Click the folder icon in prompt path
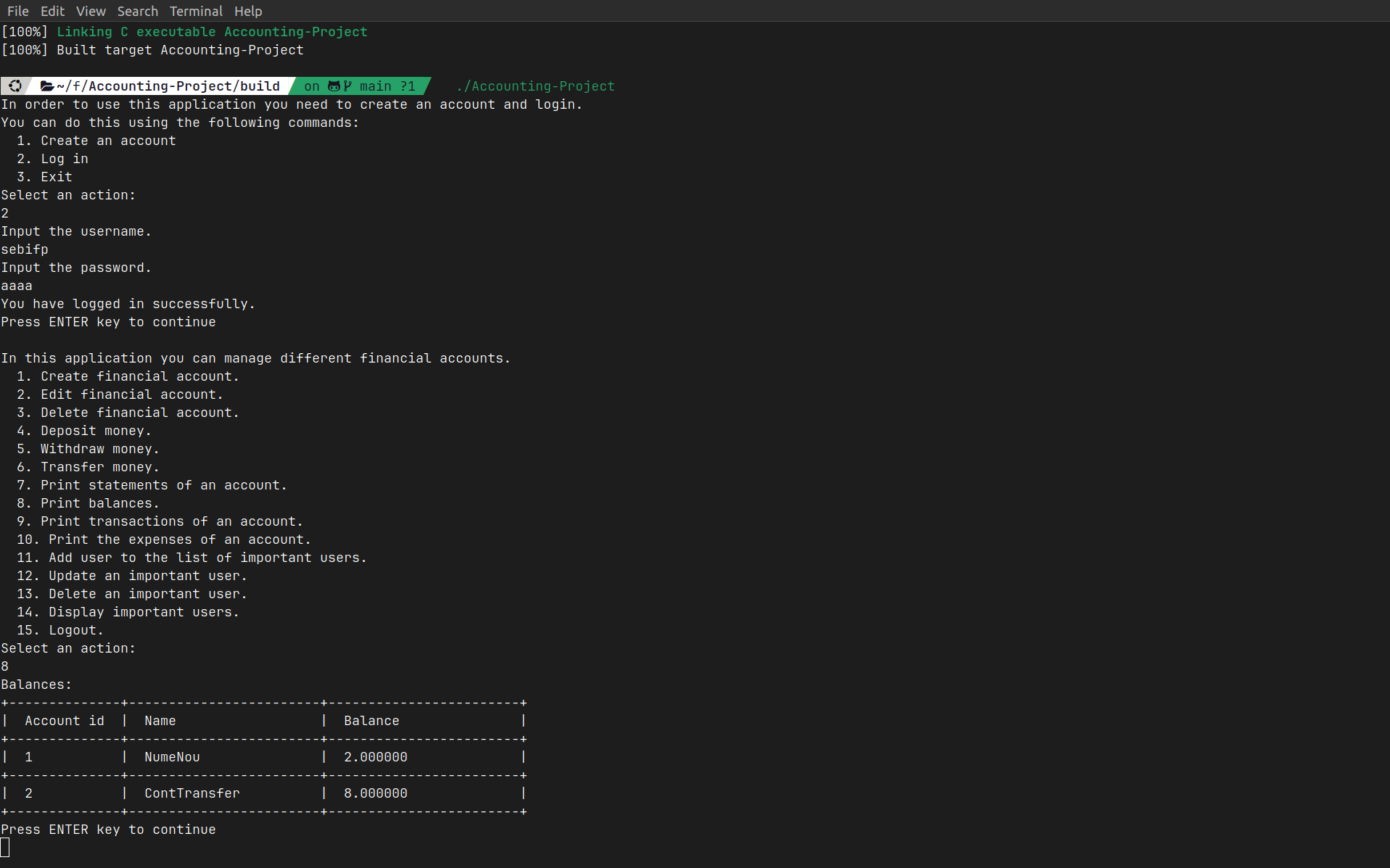 point(47,86)
